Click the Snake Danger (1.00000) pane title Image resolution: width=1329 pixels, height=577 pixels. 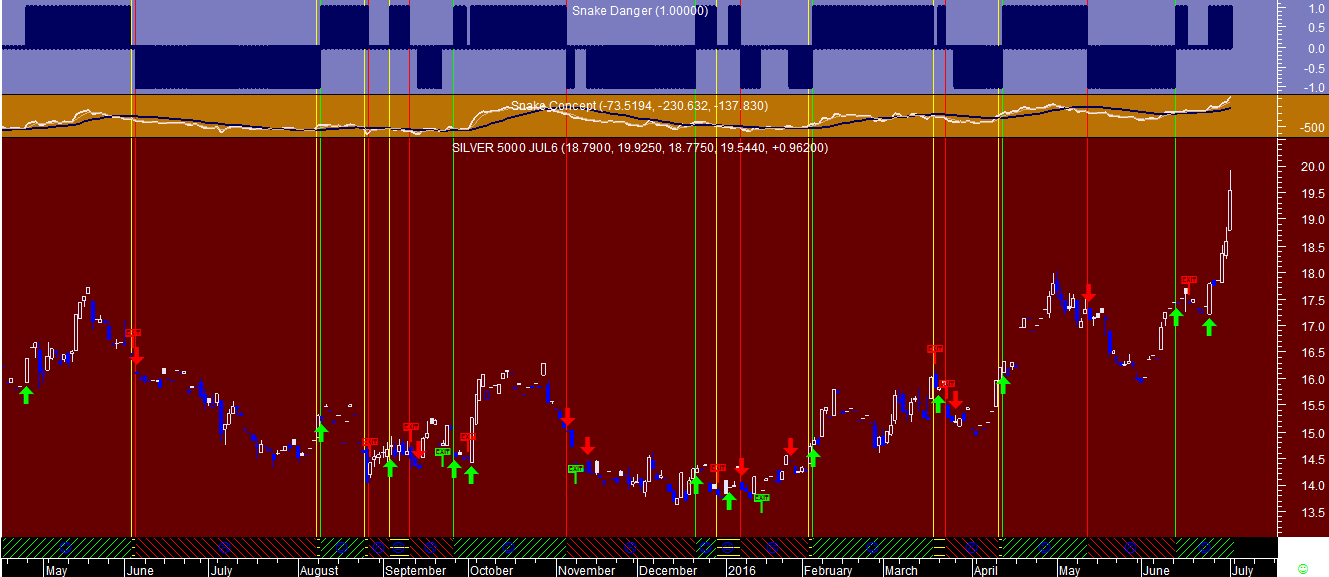click(639, 11)
